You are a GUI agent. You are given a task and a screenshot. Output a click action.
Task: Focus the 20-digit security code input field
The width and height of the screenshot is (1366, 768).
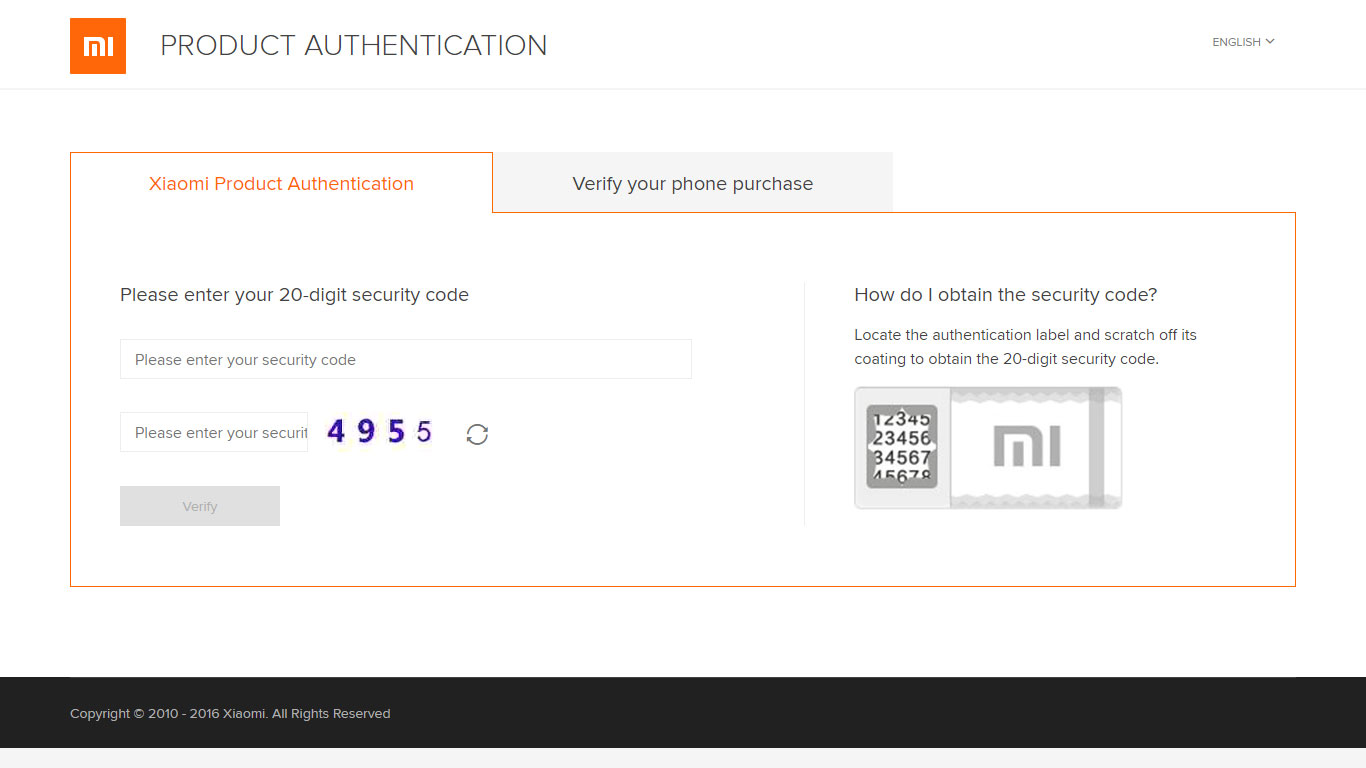[406, 359]
